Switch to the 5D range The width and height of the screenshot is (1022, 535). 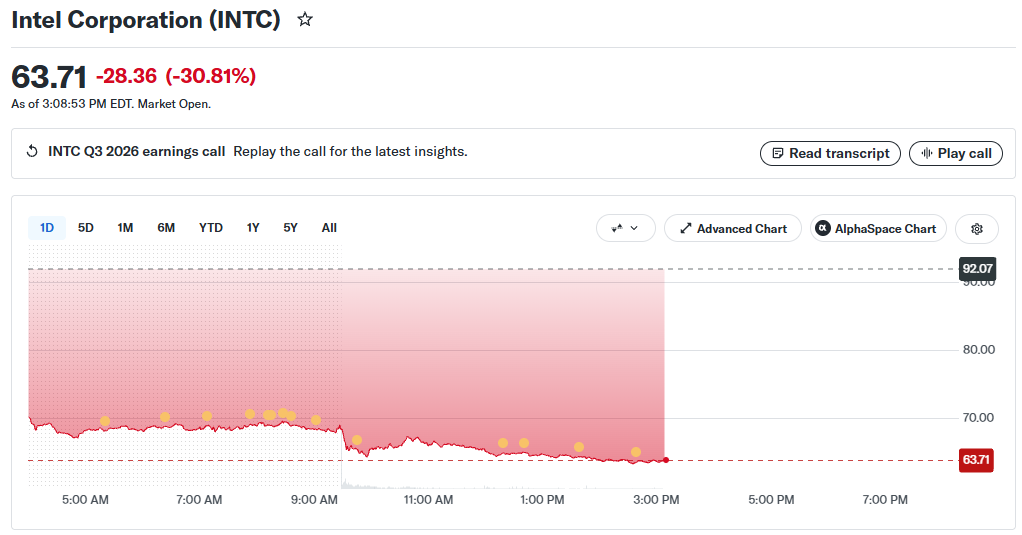pos(85,228)
